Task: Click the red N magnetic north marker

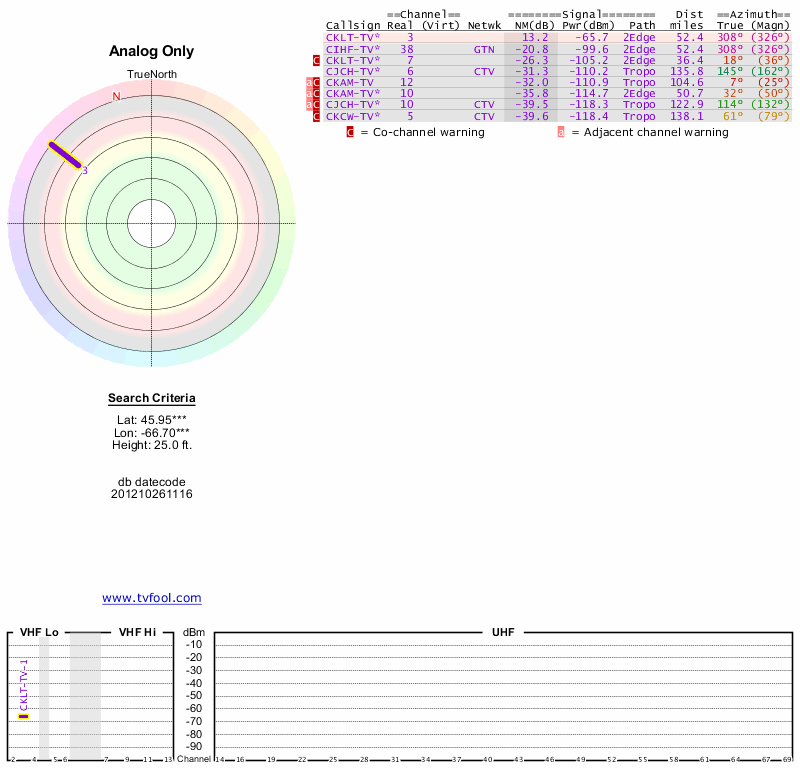Action: click(116, 97)
